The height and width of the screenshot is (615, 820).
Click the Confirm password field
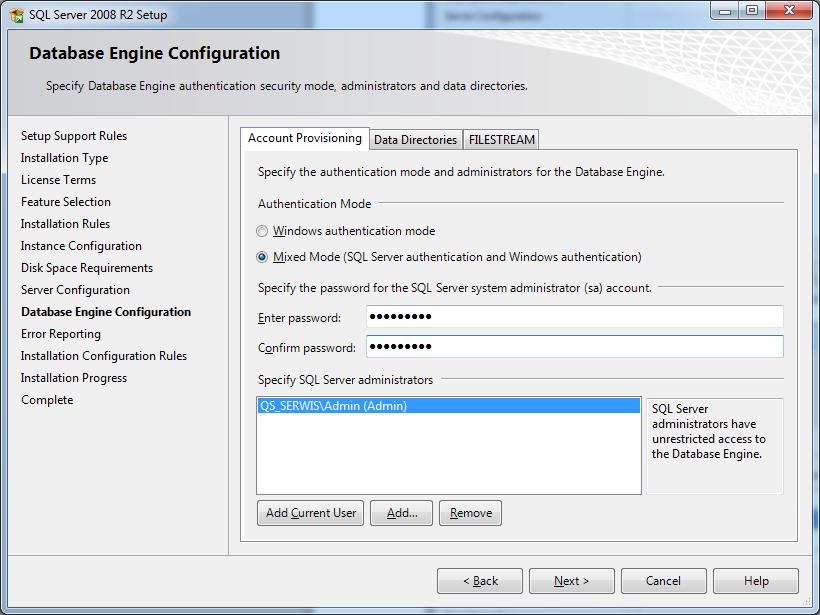pos(575,346)
